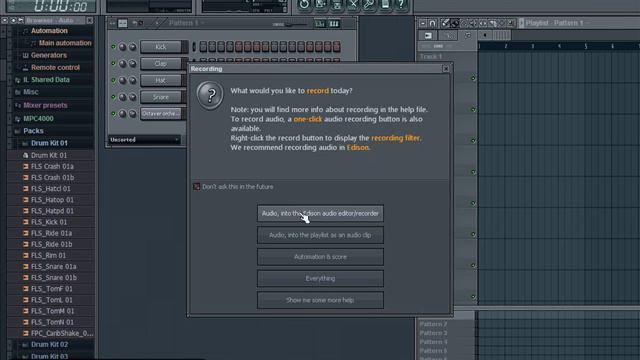Image resolution: width=640 pixels, height=360 pixels.
Task: Click the Generators plug icon in browser
Action: (x=25, y=56)
